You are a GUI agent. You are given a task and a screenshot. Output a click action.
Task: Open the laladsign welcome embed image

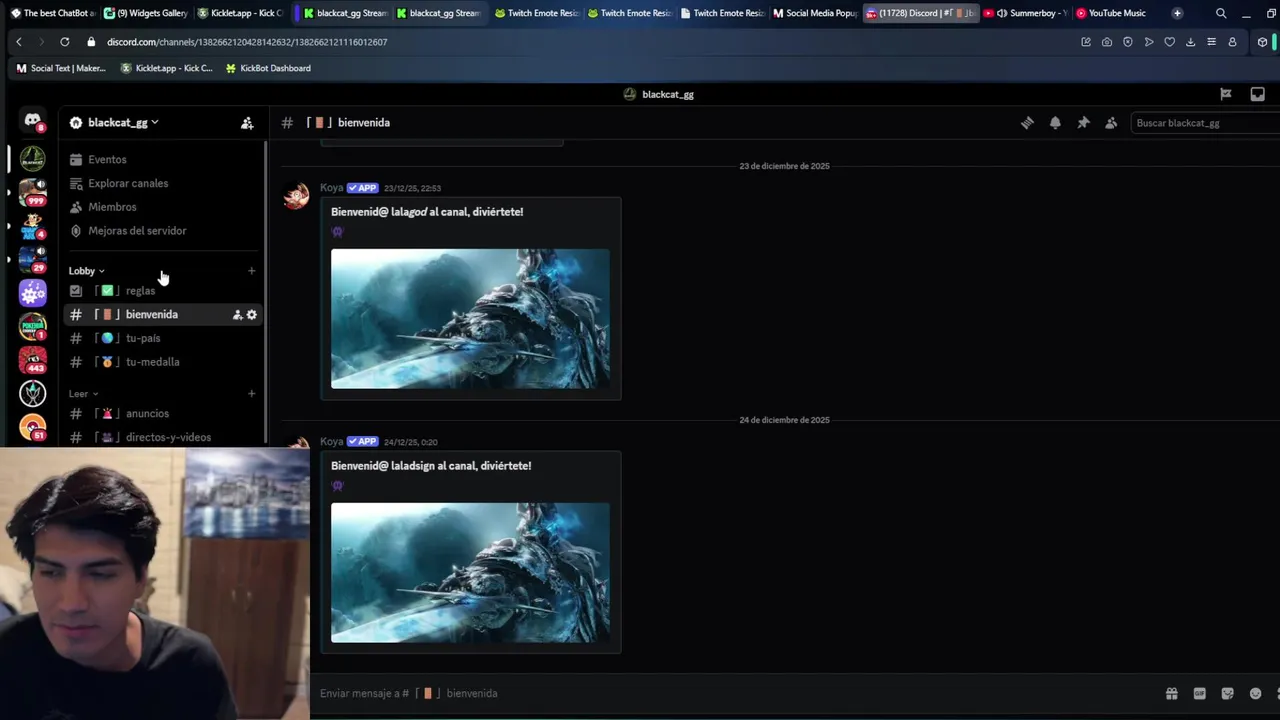[x=470, y=573]
